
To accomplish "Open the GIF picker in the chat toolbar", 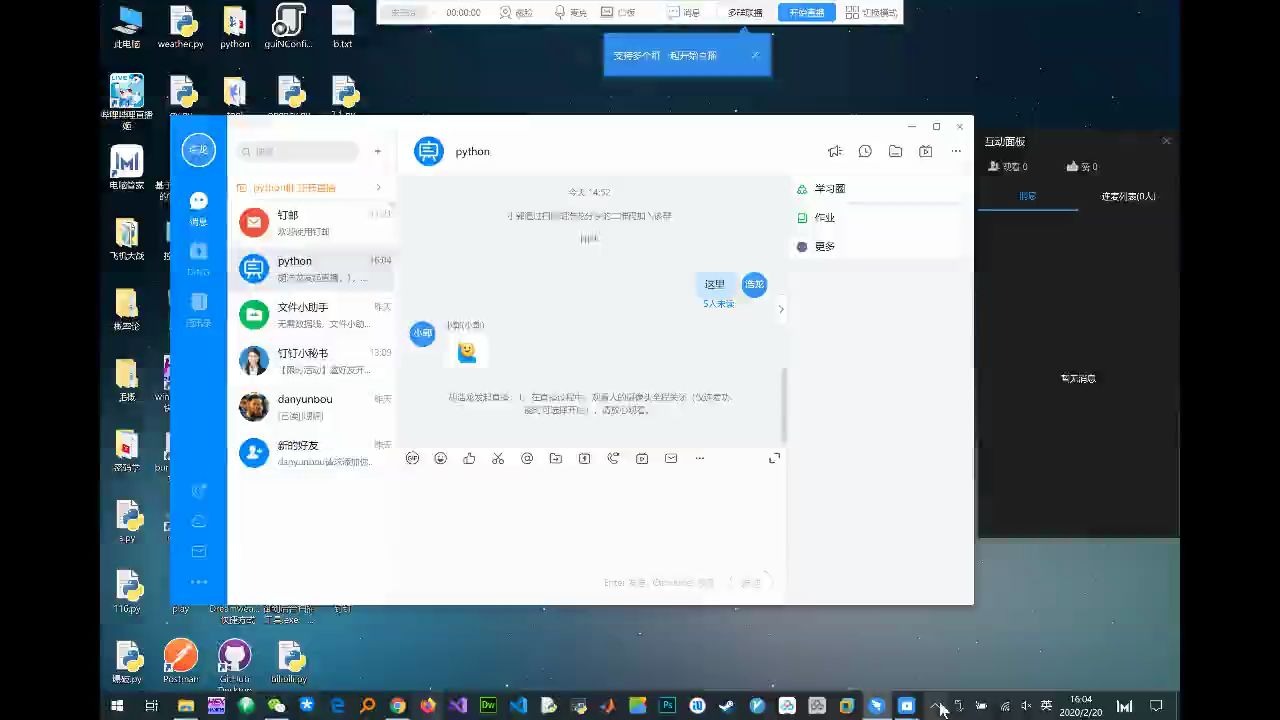I will click(x=412, y=458).
